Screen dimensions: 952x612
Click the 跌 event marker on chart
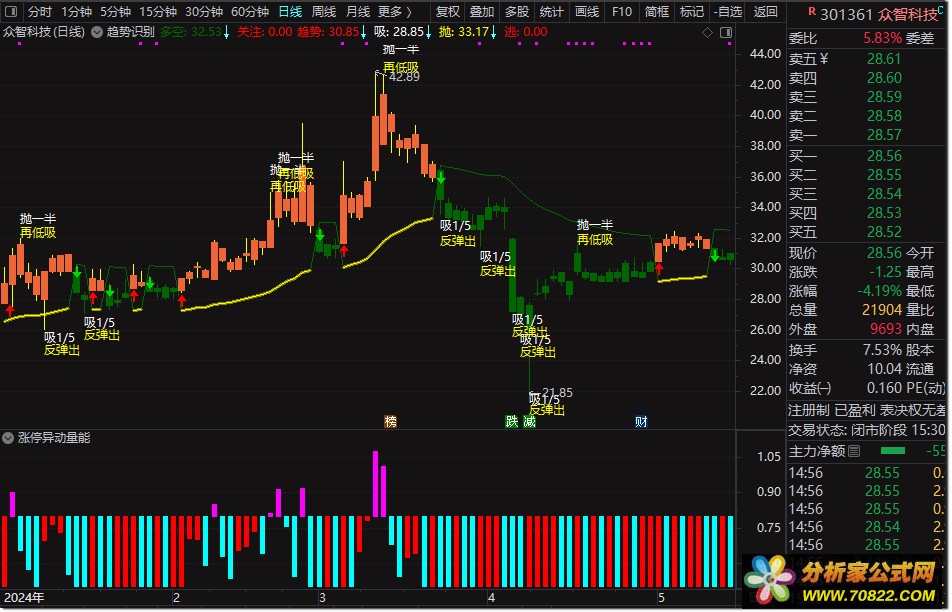click(x=512, y=421)
